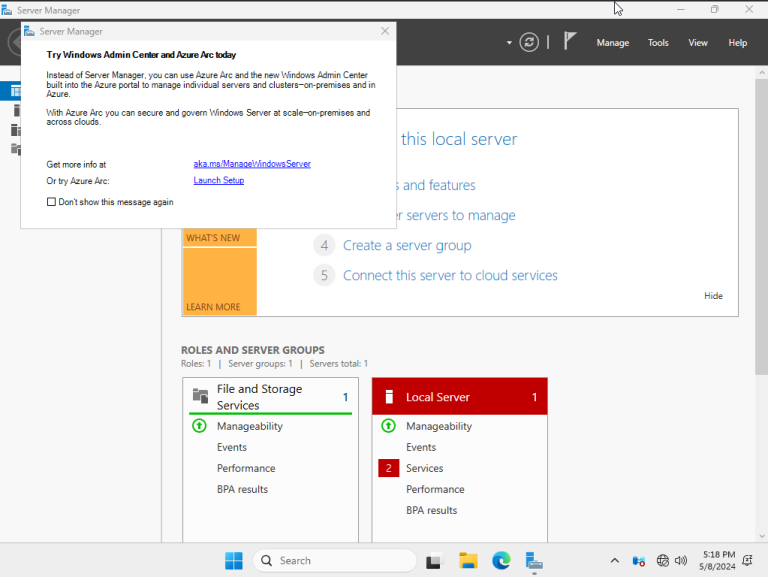The width and height of the screenshot is (768, 577).
Task: Open File and Storage Services tile header
Action: coord(270,396)
